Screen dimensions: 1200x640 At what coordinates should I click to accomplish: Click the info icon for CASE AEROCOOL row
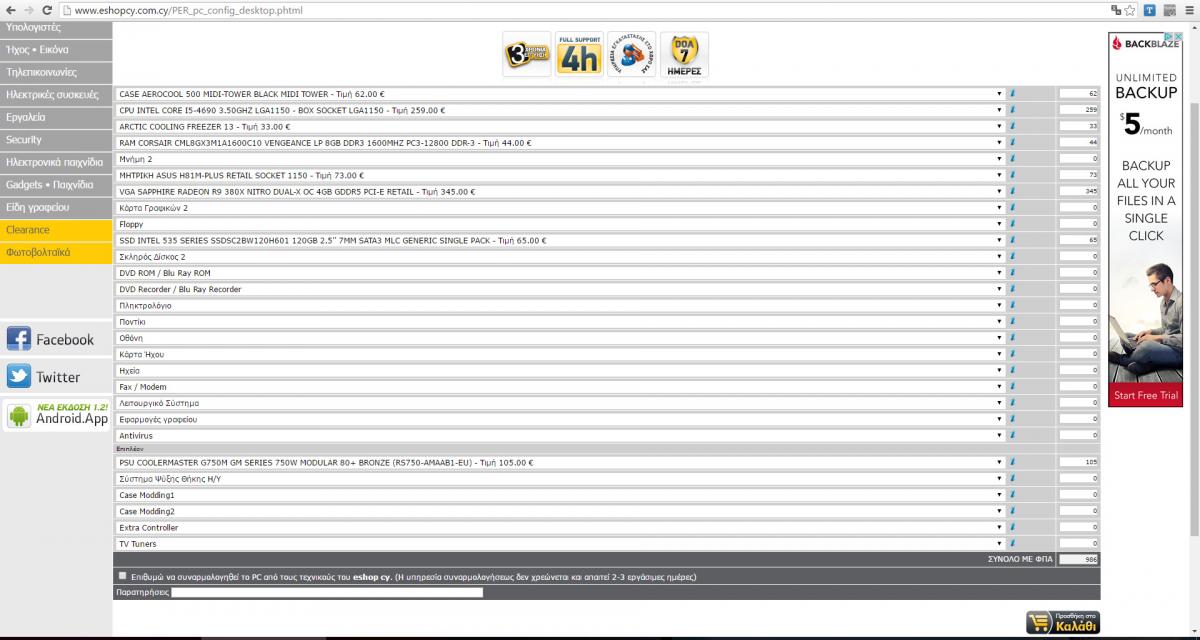[1012, 94]
